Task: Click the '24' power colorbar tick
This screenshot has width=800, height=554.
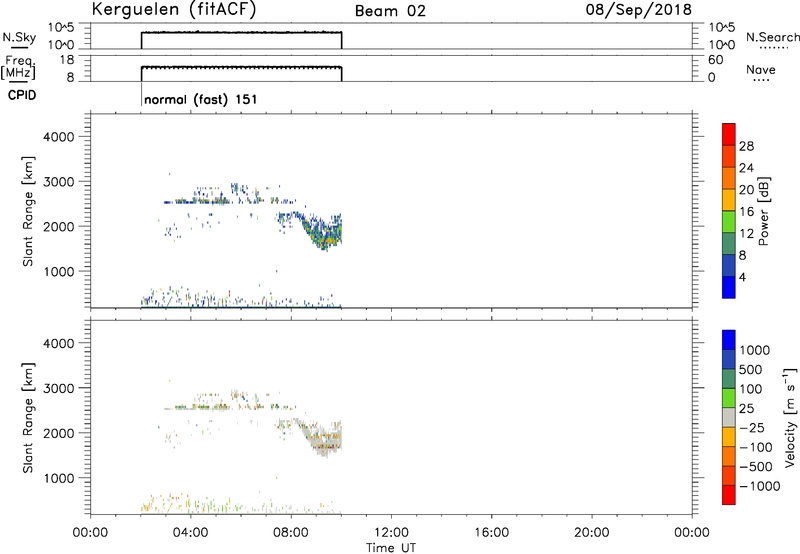Action: (746, 168)
